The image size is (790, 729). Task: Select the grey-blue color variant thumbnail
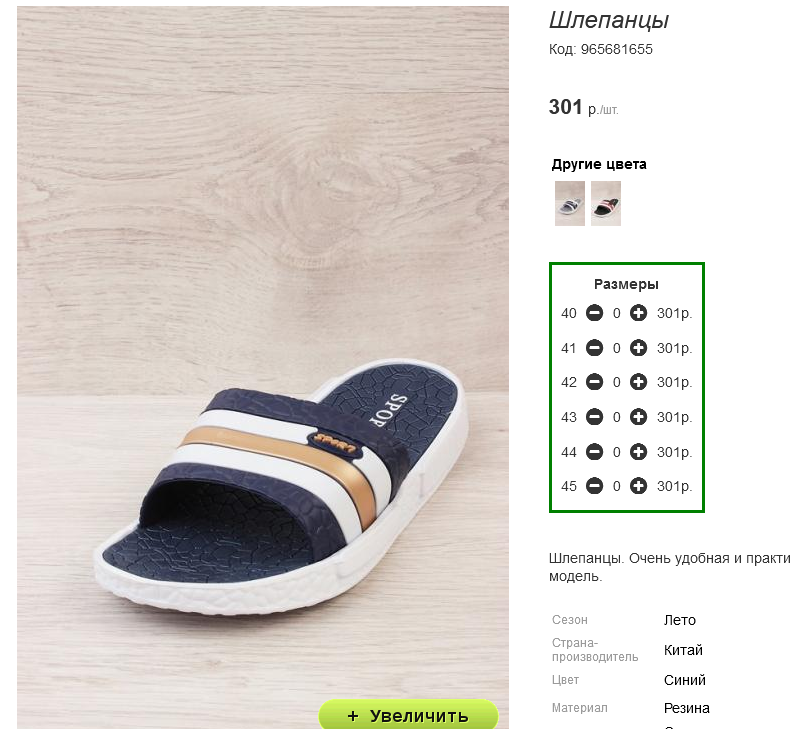tap(570, 204)
